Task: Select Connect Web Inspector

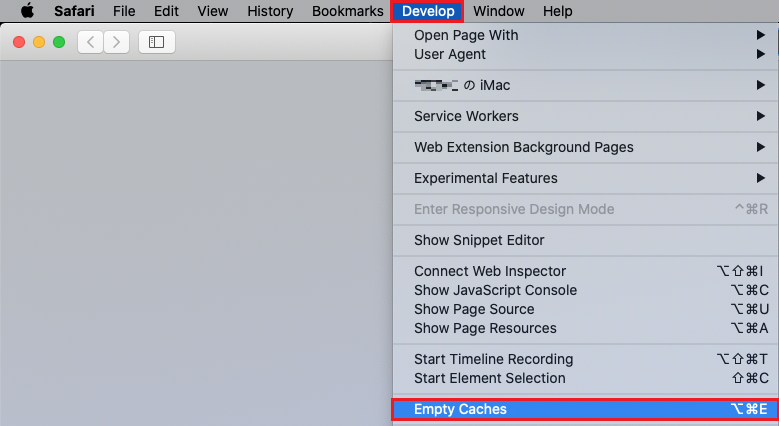Action: point(586,271)
